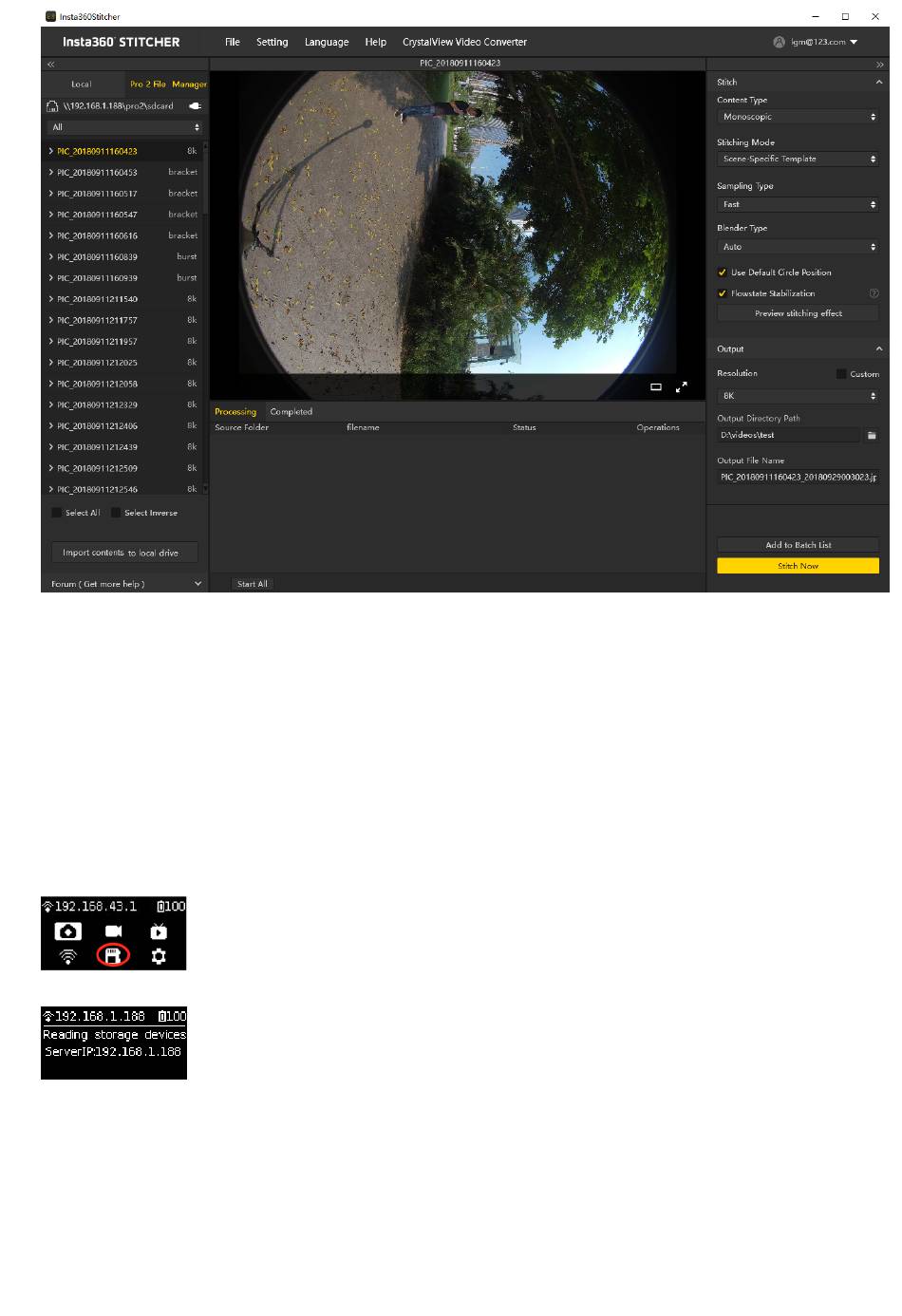Screen dimensions: 902x1316
Task: Click the Output File Name field
Action: [799, 478]
